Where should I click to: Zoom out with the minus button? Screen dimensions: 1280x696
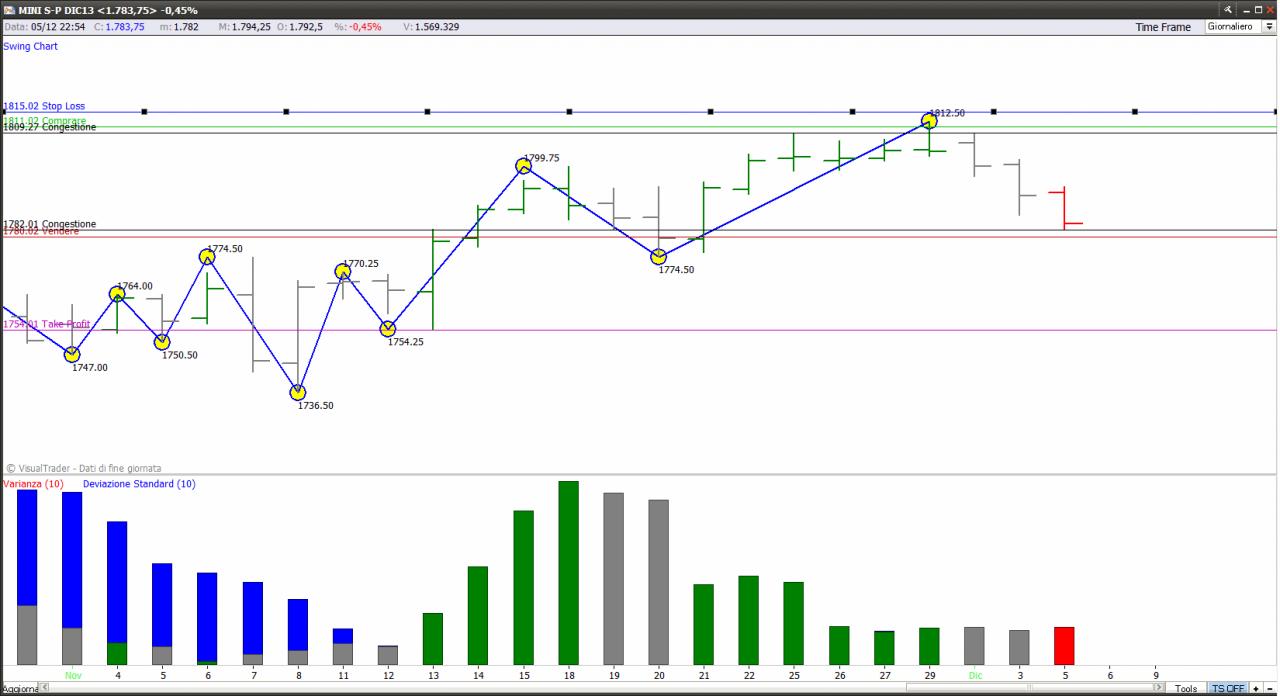(x=1269, y=688)
